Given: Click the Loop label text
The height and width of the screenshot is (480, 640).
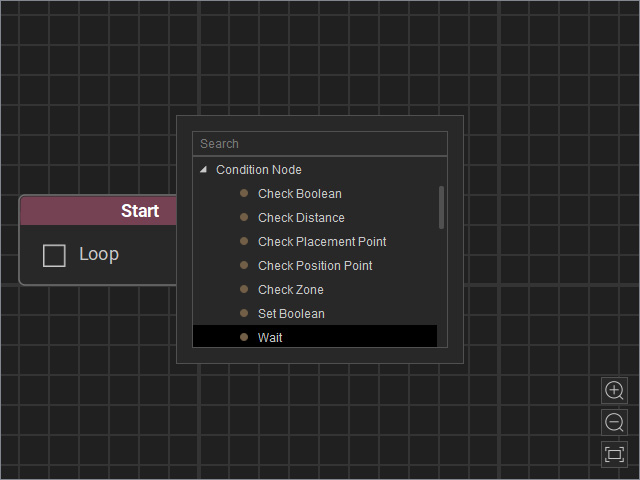Looking at the screenshot, I should tap(99, 255).
